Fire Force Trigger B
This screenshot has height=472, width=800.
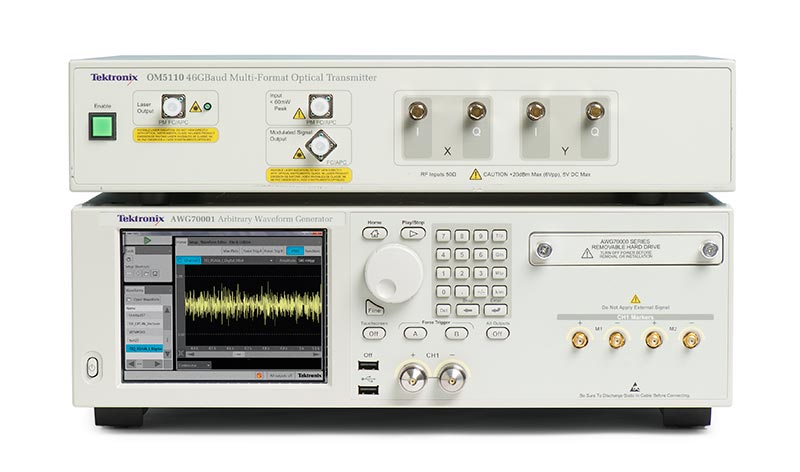click(x=456, y=334)
